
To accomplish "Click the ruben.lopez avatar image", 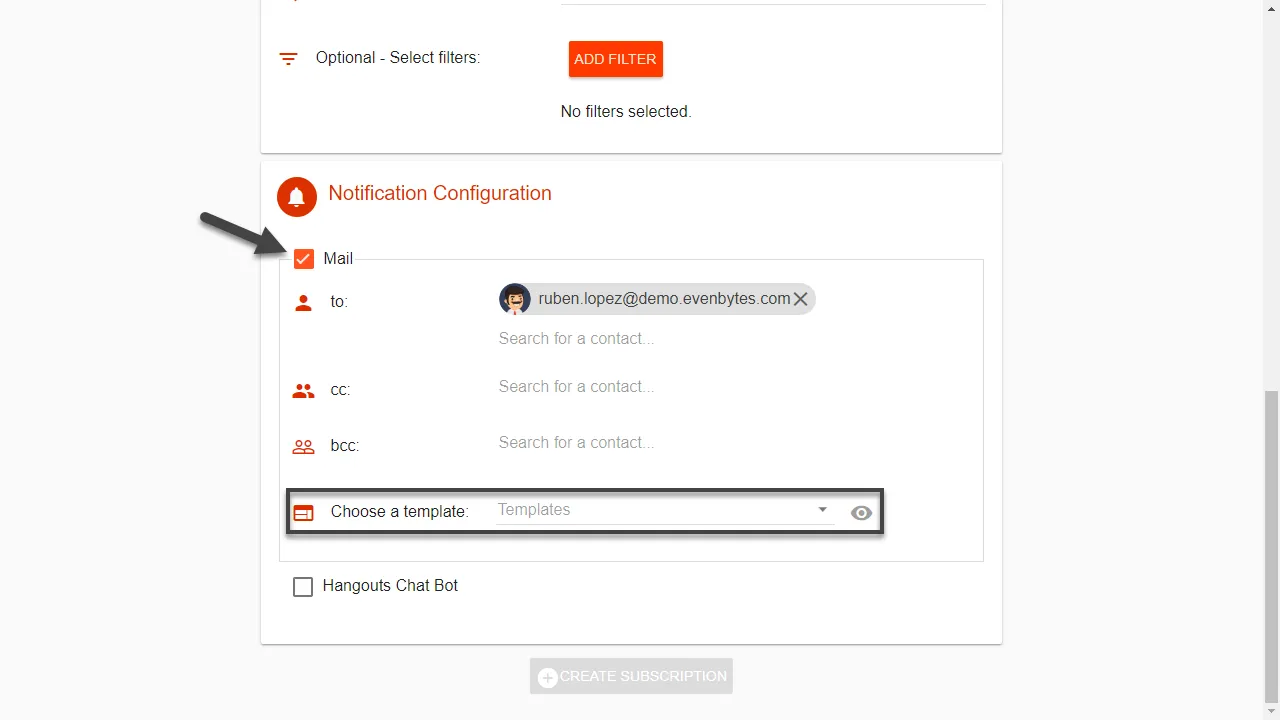I will click(x=515, y=299).
